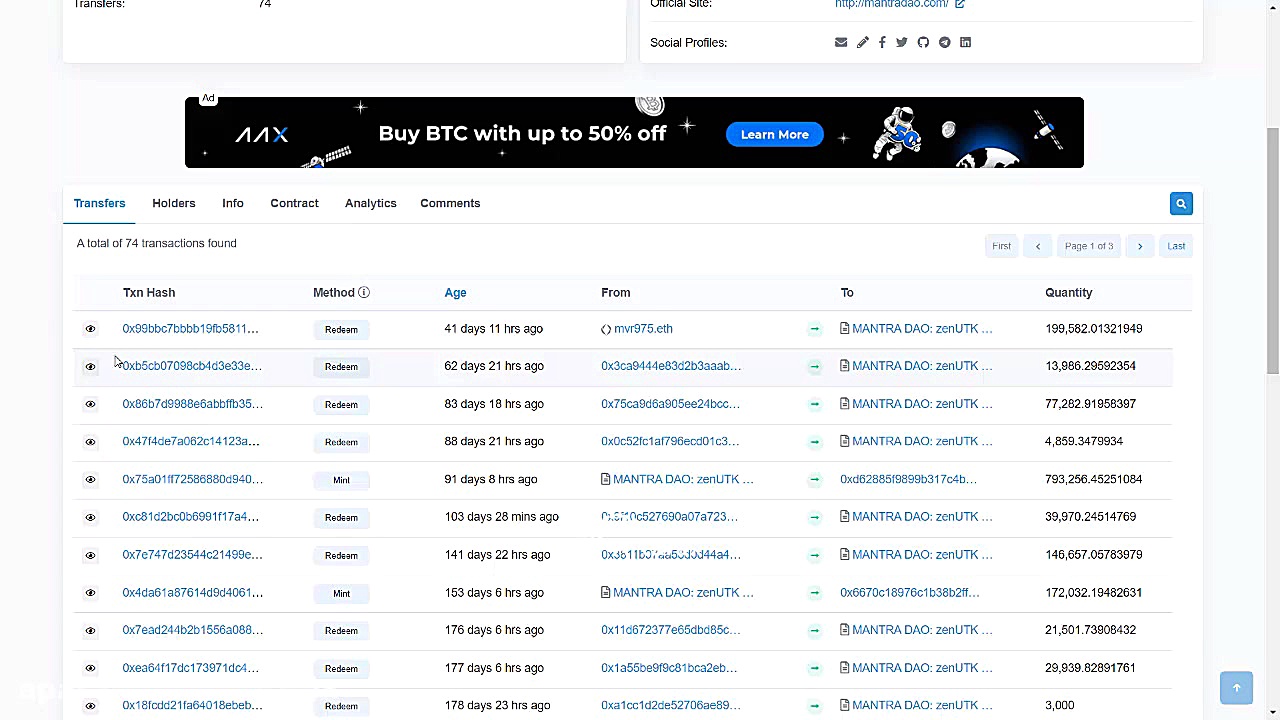This screenshot has width=1280, height=720.
Task: Open the blog pencil social icon
Action: pos(863,42)
